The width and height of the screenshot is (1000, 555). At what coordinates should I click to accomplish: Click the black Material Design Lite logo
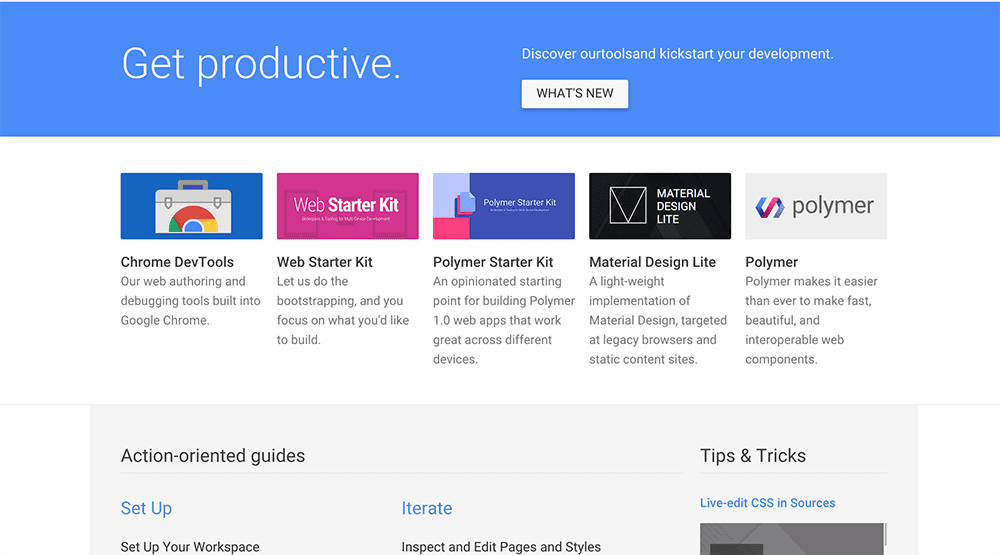(x=659, y=206)
